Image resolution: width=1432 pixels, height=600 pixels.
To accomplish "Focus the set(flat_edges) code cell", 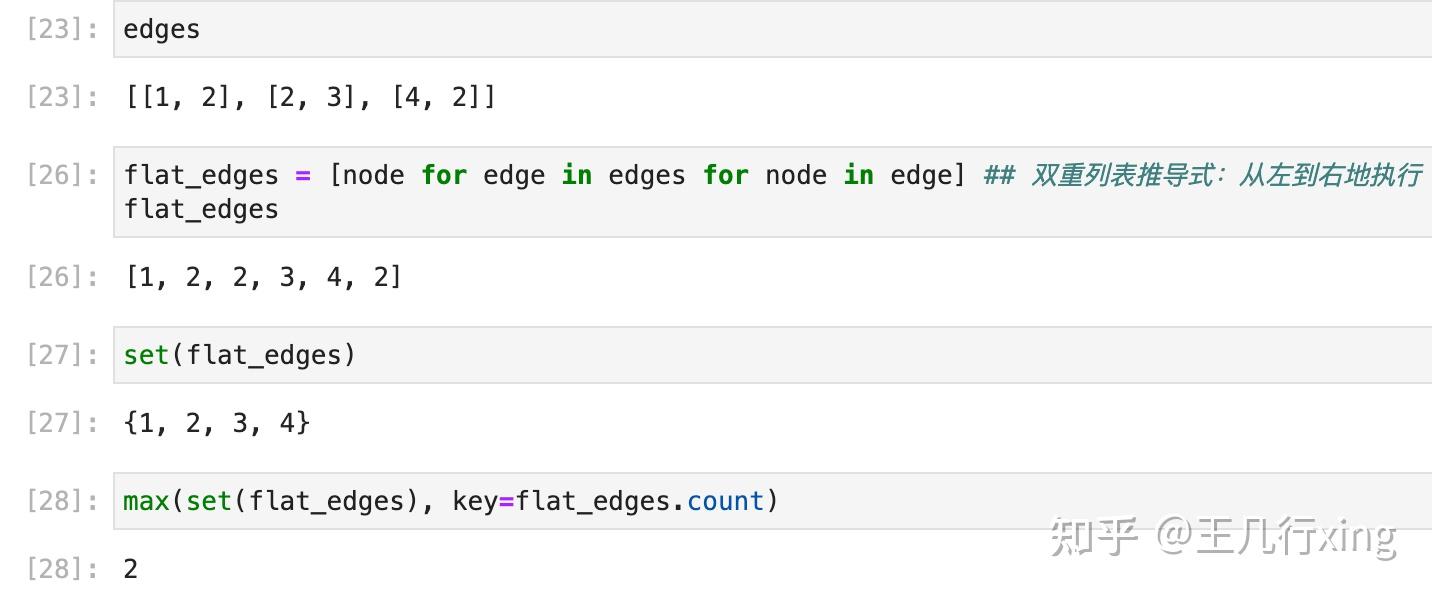I will pyautogui.click(x=700, y=355).
